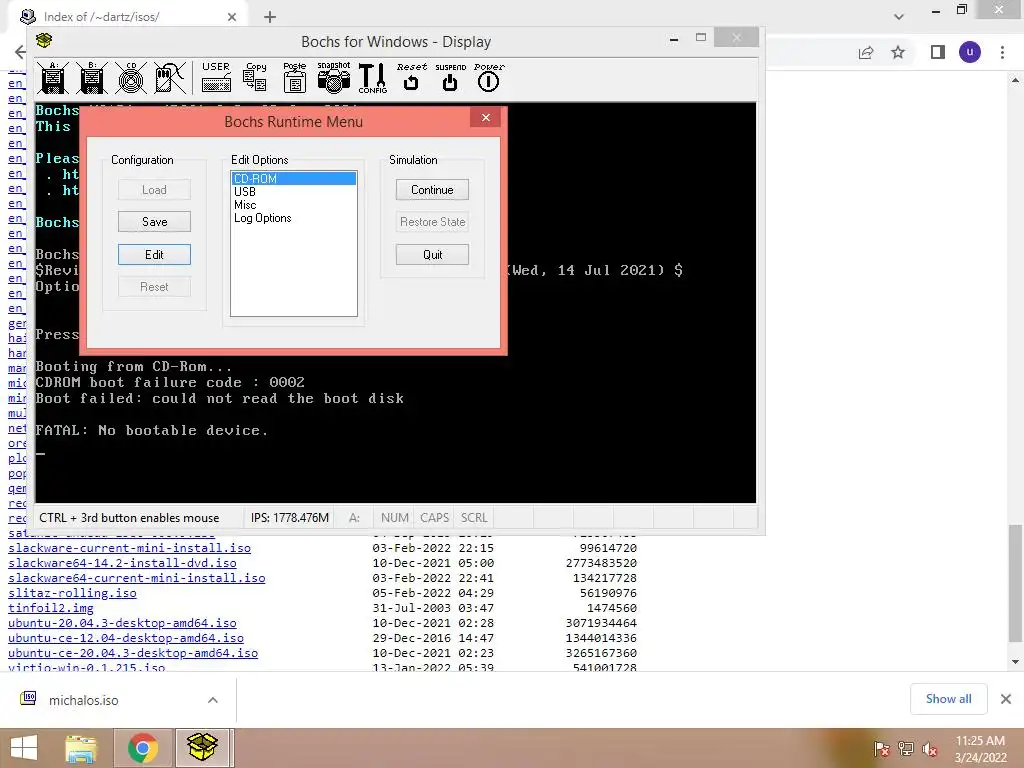Screen dimensions: 1024x768
Task: Click the floppy B: drive toolbar icon
Action: point(92,78)
